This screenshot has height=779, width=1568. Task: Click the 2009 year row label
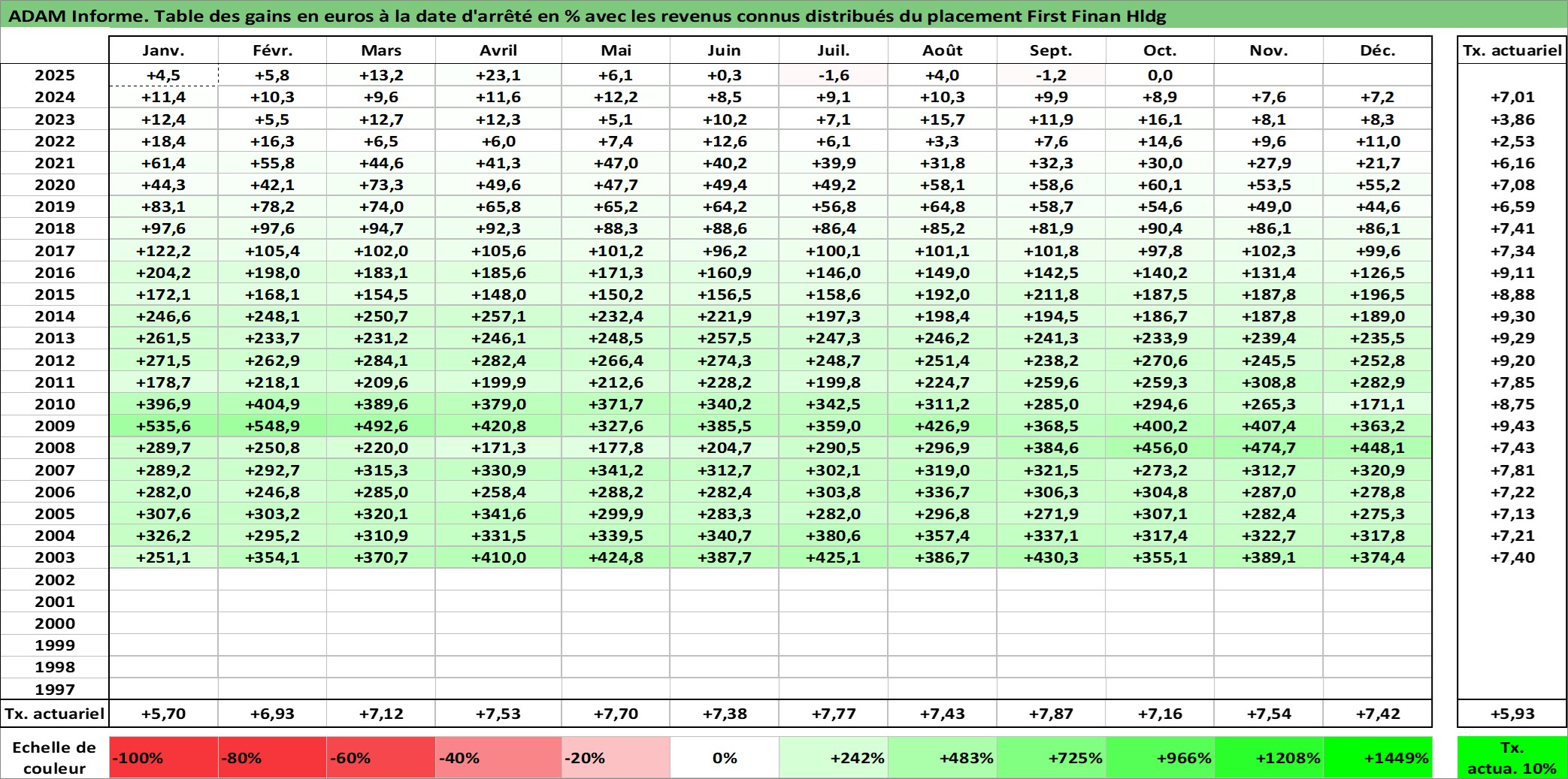click(x=55, y=426)
